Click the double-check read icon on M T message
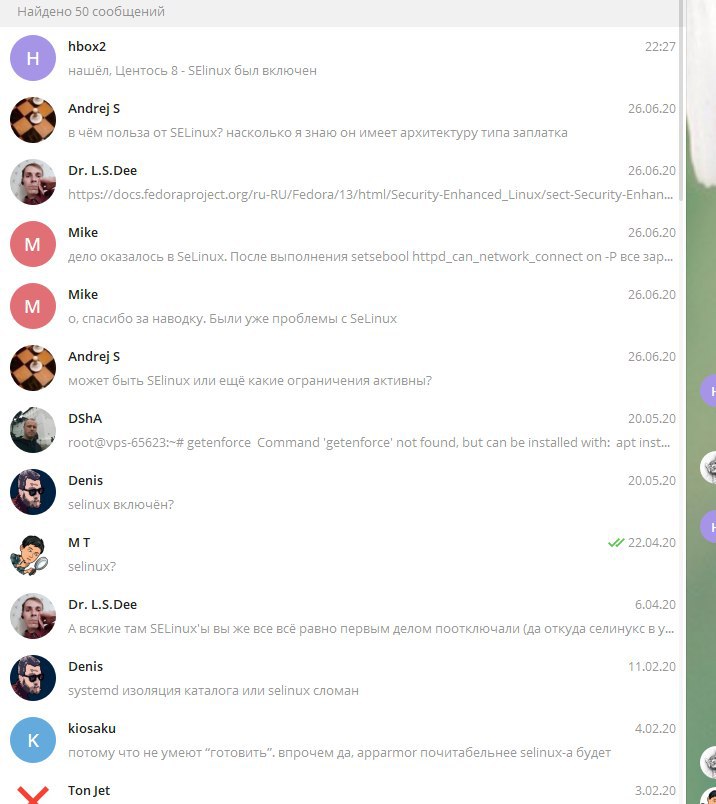The height and width of the screenshot is (804, 716). [x=615, y=542]
